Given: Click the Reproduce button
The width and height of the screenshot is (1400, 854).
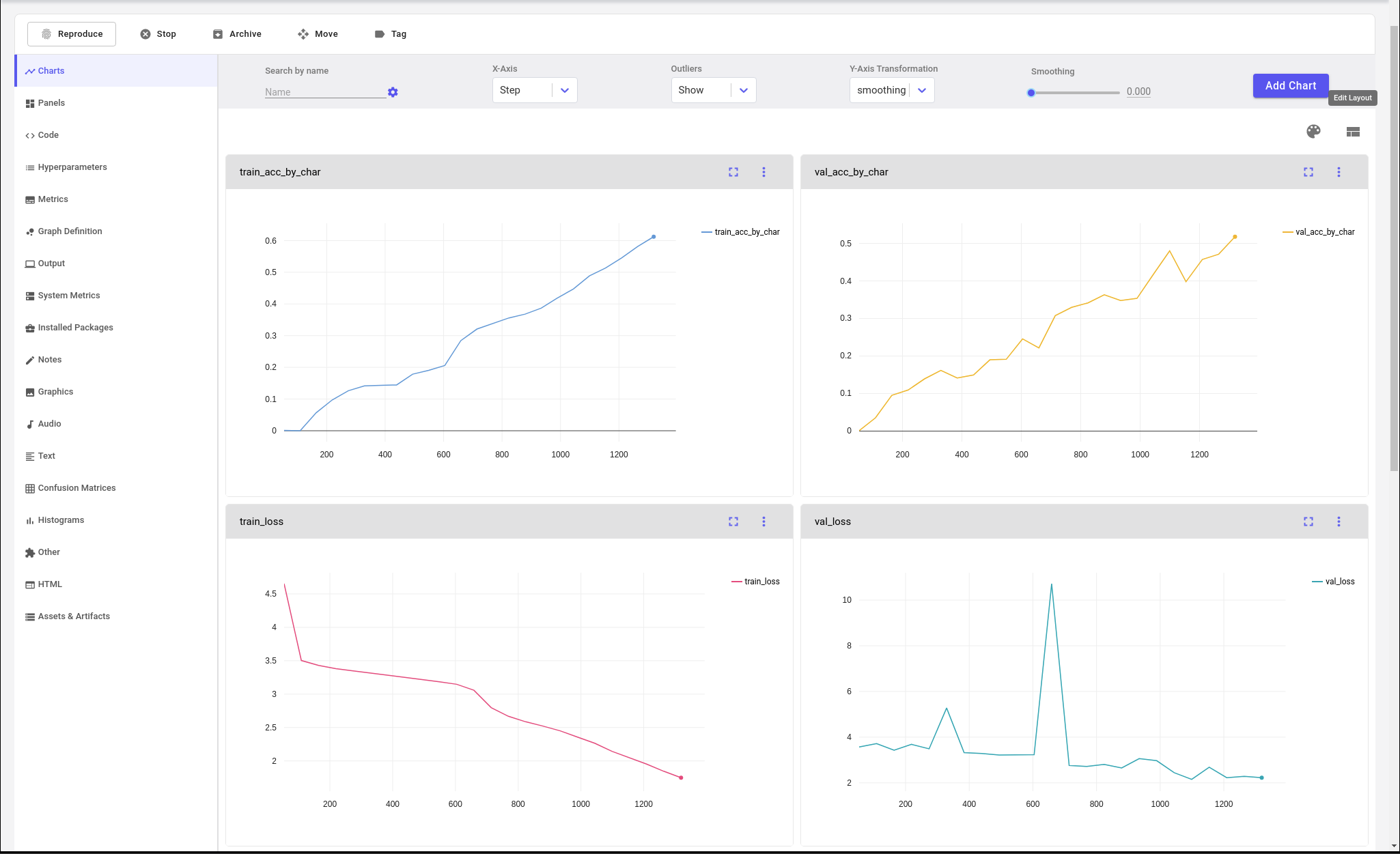Looking at the screenshot, I should point(72,34).
